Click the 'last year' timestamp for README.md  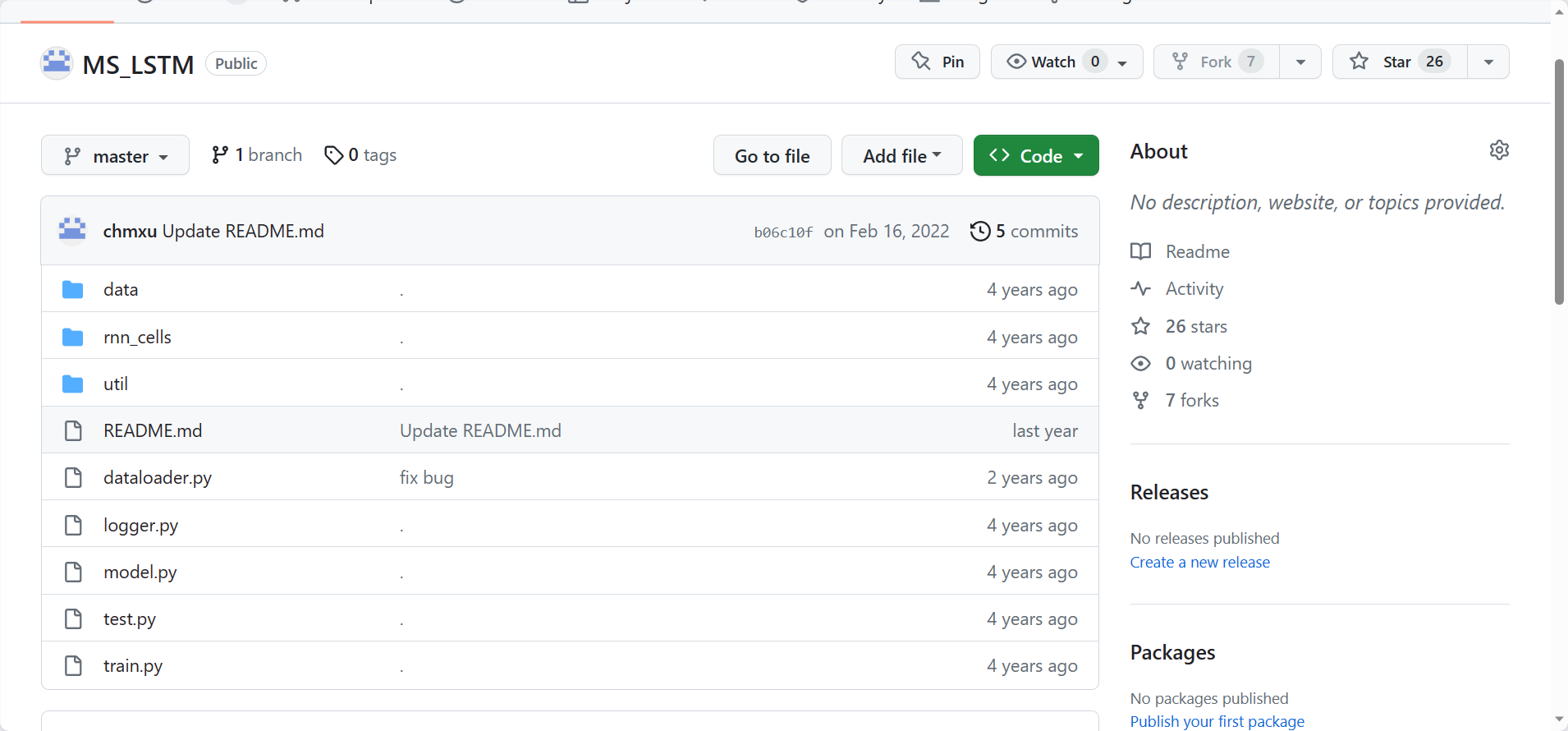tap(1045, 431)
